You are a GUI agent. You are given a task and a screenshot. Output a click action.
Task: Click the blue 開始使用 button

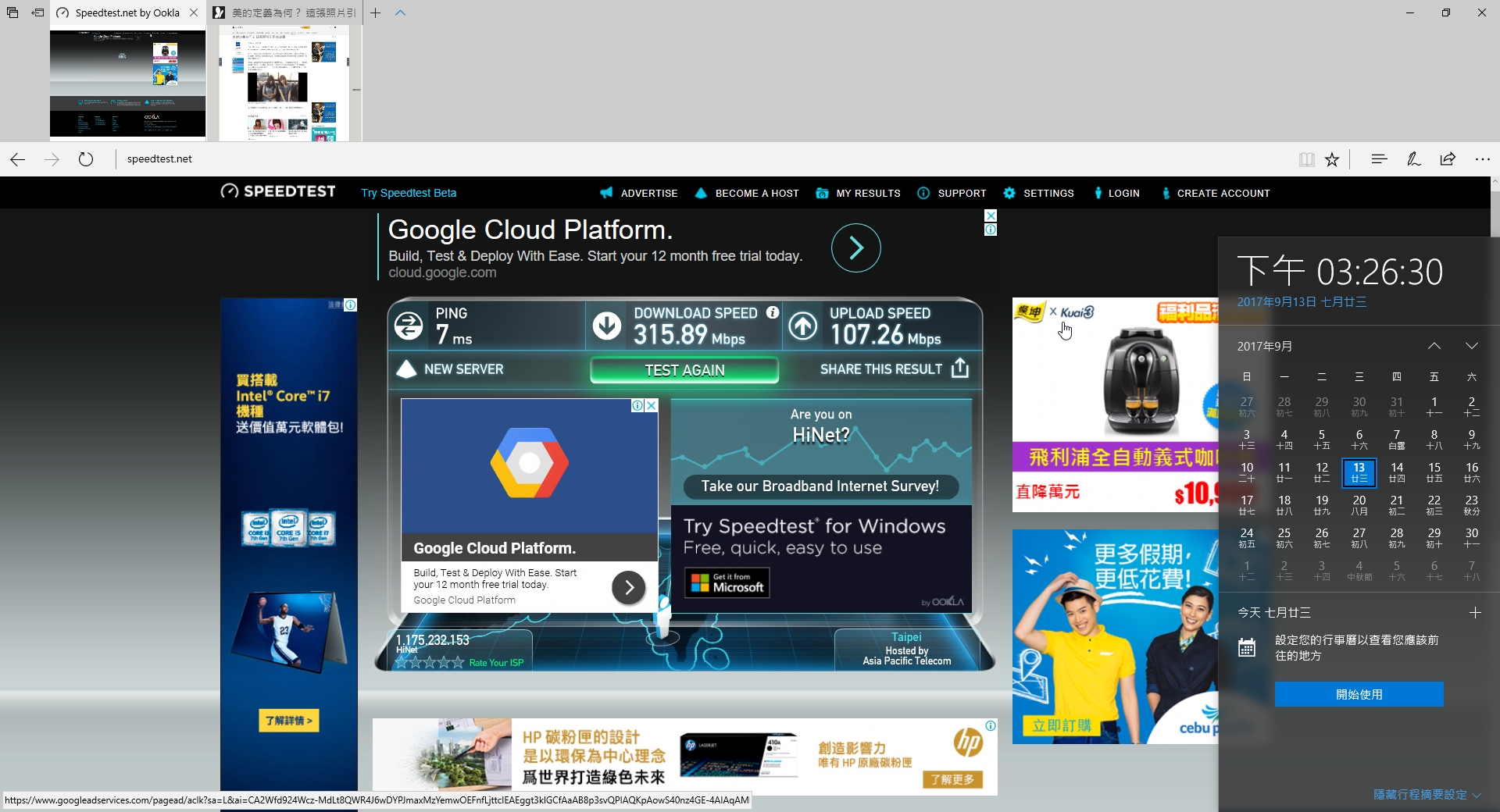1359,694
